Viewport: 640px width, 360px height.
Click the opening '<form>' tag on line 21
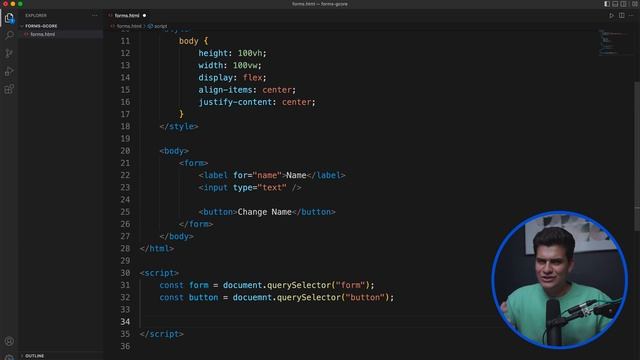193,163
